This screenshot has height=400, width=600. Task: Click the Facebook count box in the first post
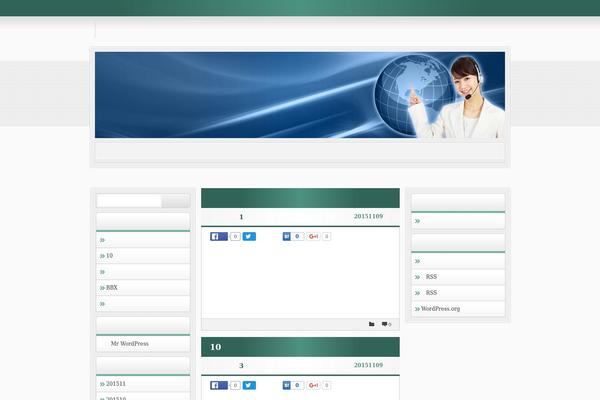point(235,237)
